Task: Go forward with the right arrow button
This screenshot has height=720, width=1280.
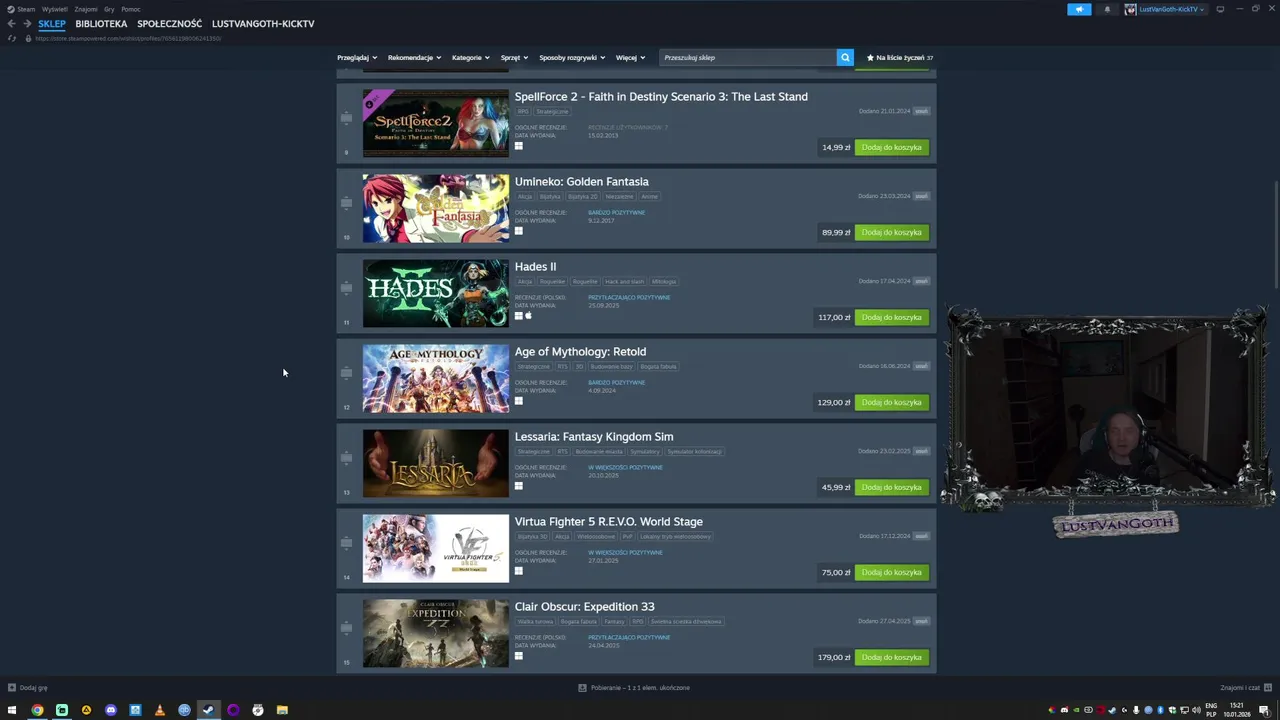Action: click(x=27, y=24)
